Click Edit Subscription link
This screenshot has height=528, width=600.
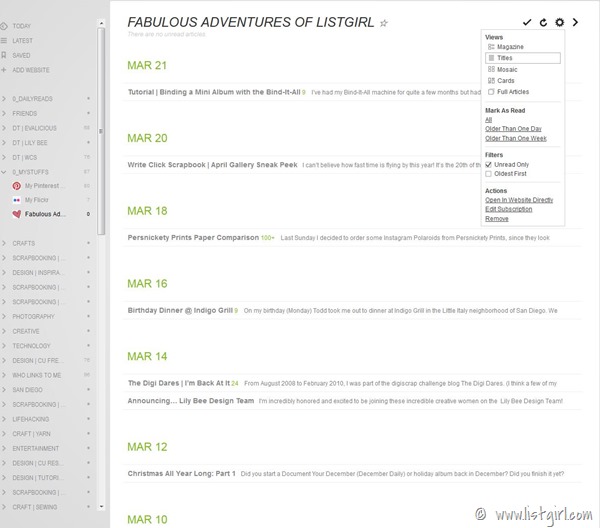tap(510, 209)
